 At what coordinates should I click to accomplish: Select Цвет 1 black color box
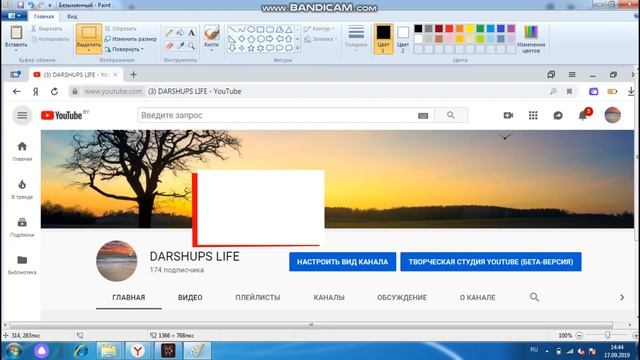(383, 39)
